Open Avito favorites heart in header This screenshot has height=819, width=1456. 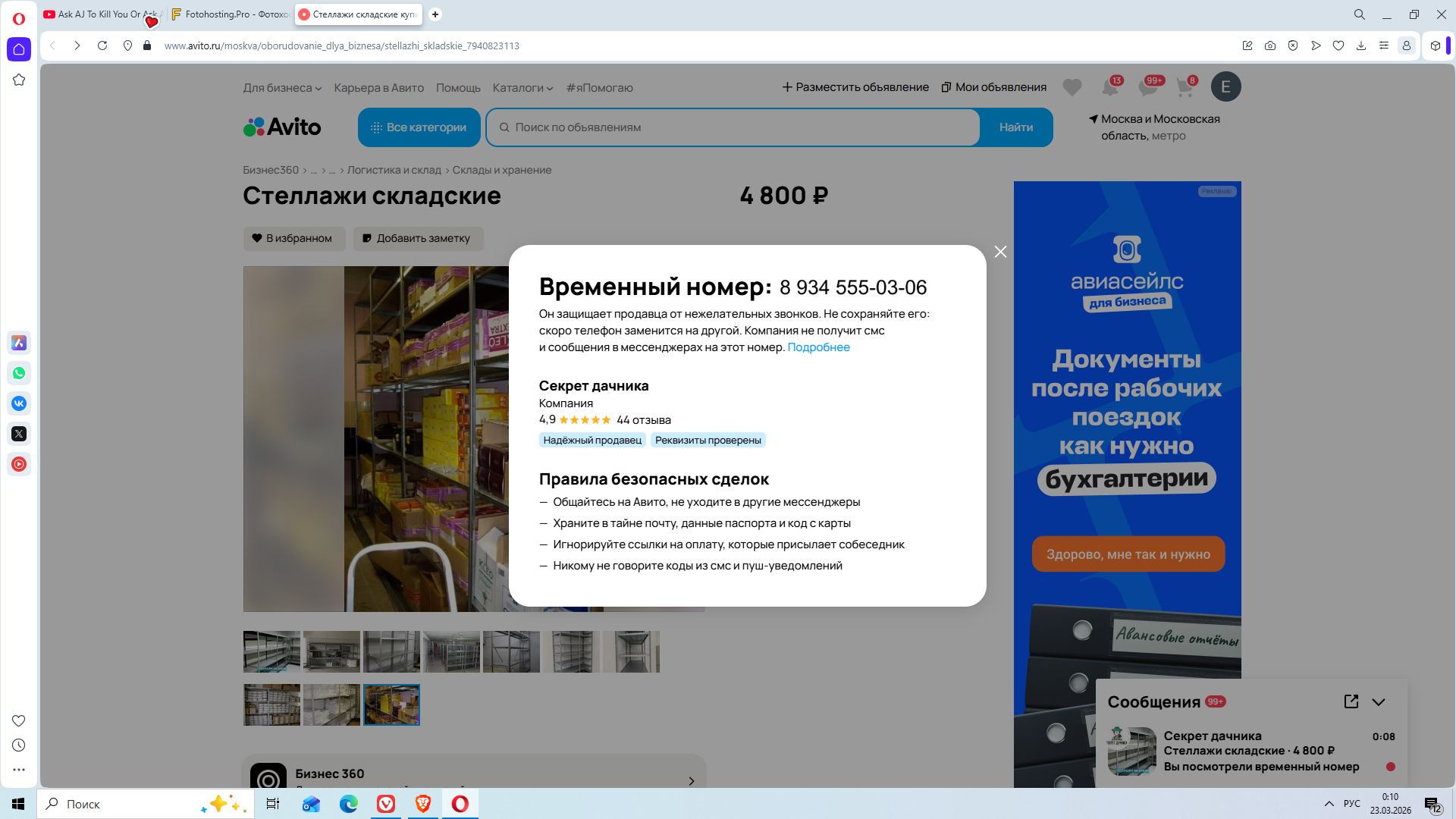(1072, 87)
